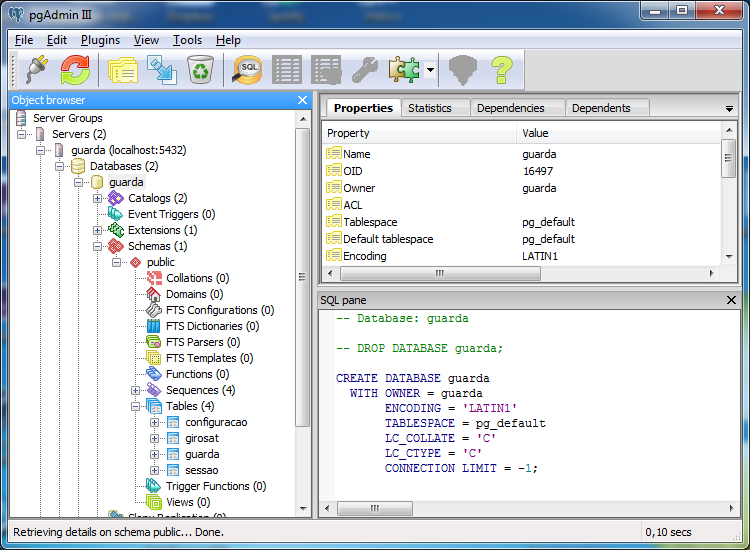Screen dimensions: 750x550
Task: Click the FTS Dictionaries (0) blue books icon
Action: [154, 326]
